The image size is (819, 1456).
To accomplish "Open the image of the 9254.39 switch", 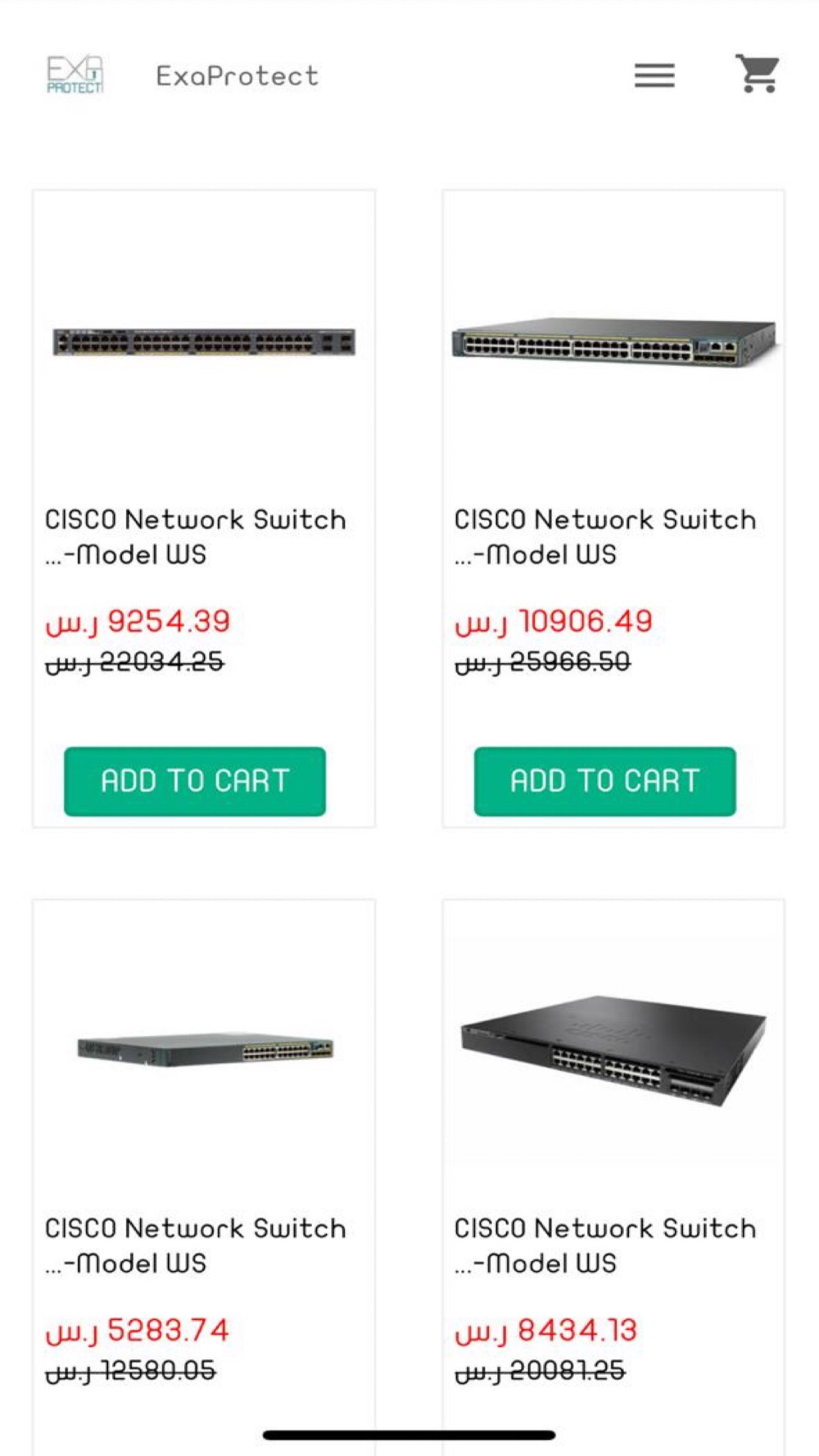I will [204, 341].
